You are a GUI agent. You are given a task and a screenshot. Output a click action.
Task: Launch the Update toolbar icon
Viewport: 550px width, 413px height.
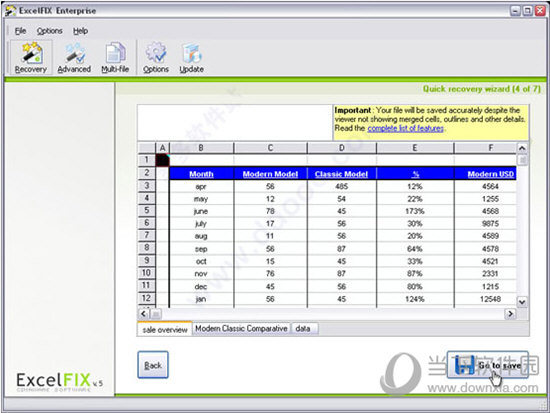[192, 58]
